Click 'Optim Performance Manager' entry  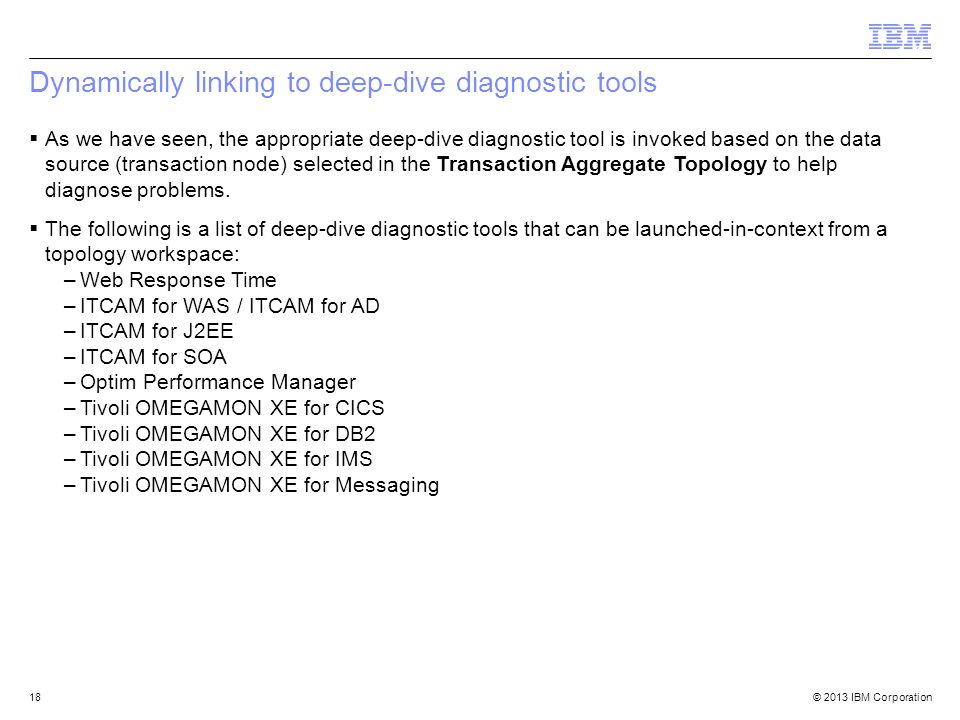pos(217,382)
